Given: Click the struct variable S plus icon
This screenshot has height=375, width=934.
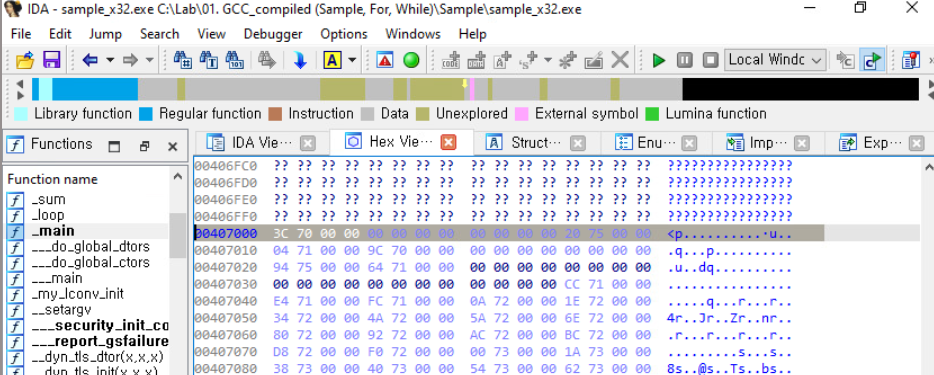Looking at the screenshot, I should click(529, 60).
